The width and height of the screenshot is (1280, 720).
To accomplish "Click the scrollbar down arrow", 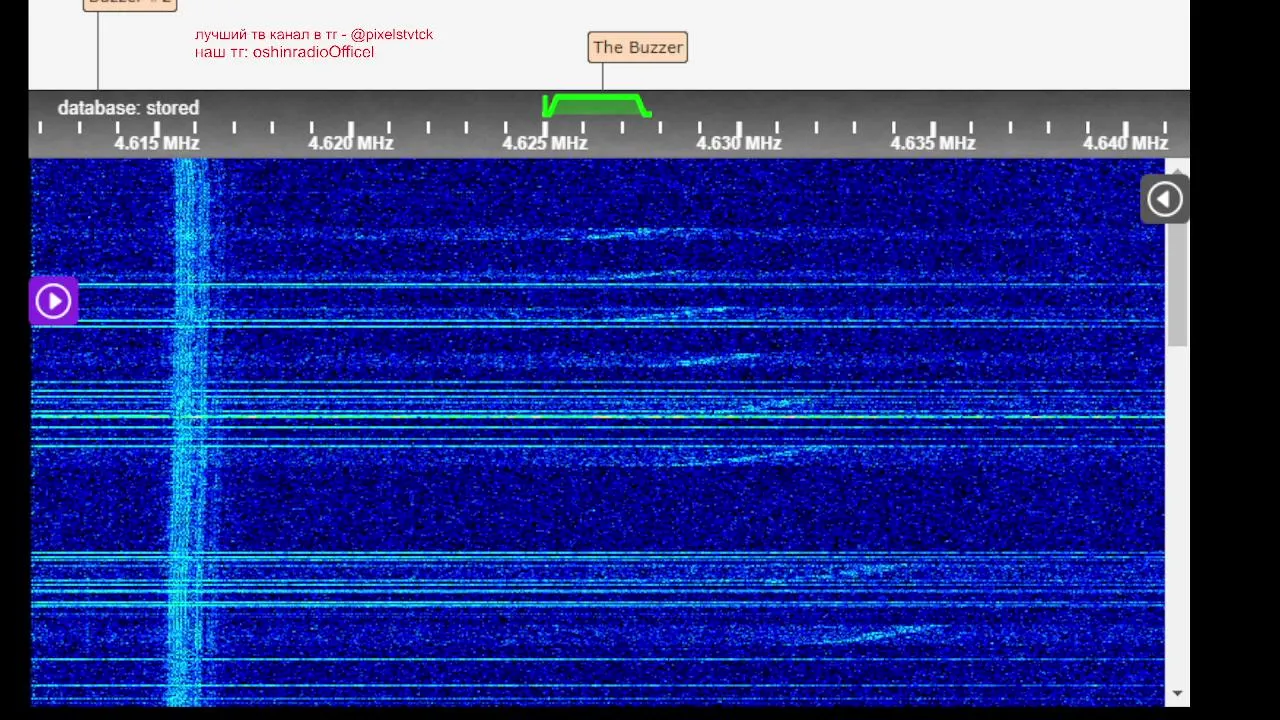I will (1178, 693).
